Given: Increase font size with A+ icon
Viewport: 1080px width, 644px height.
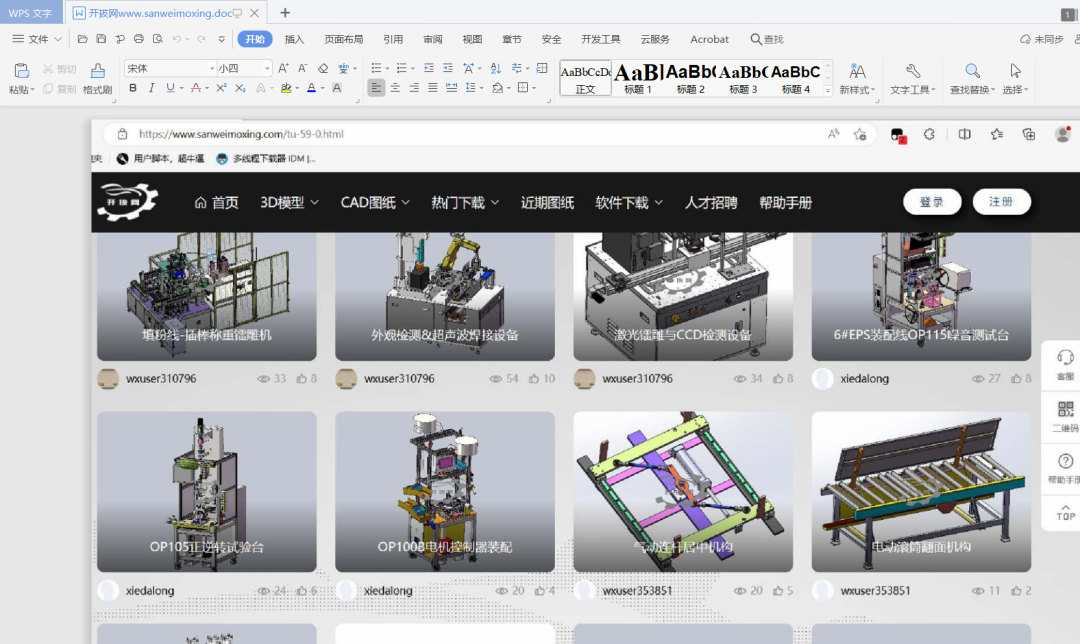Looking at the screenshot, I should click(x=283, y=68).
